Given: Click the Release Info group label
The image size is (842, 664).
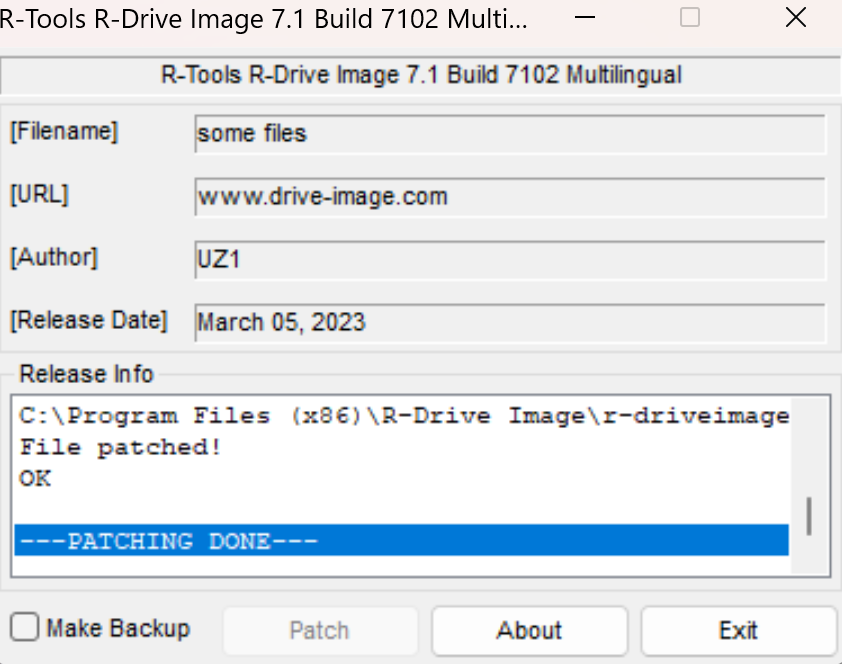Looking at the screenshot, I should (x=87, y=374).
